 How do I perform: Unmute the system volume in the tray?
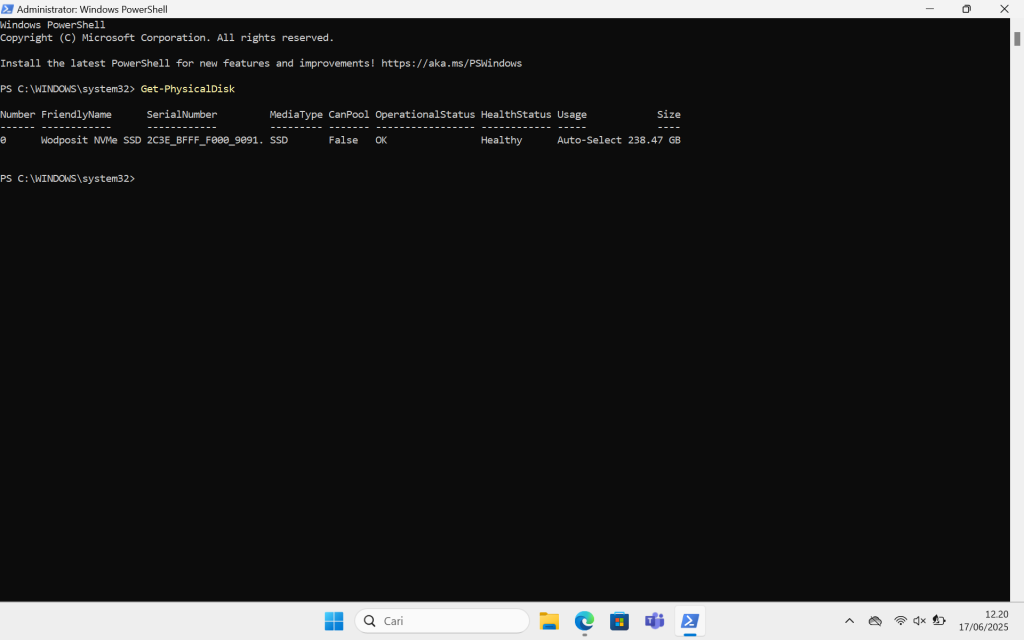tap(918, 620)
